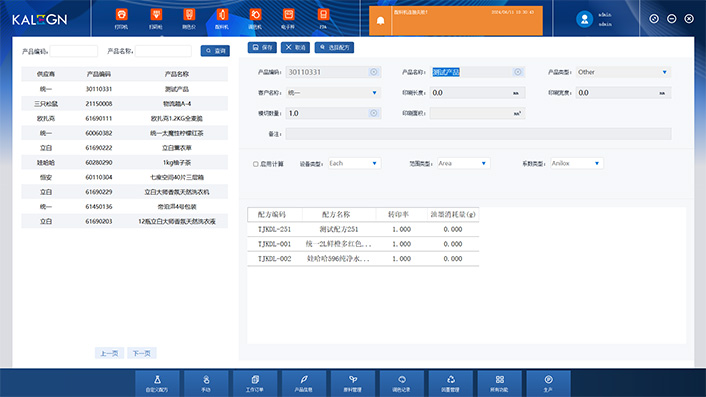The image size is (706, 397).
Task: Select product row 30110331
Action: (124, 89)
